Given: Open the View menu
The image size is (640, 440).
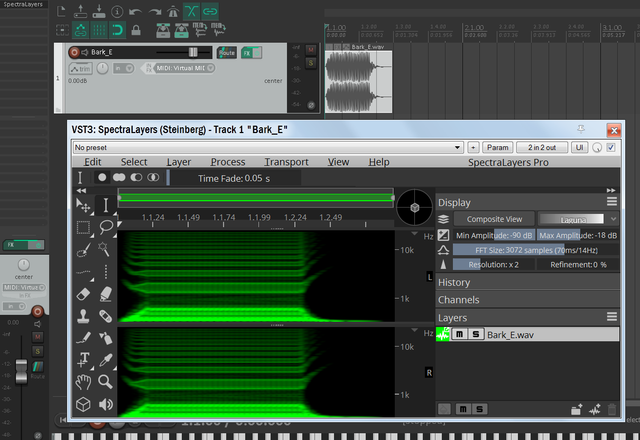Looking at the screenshot, I should (x=338, y=162).
